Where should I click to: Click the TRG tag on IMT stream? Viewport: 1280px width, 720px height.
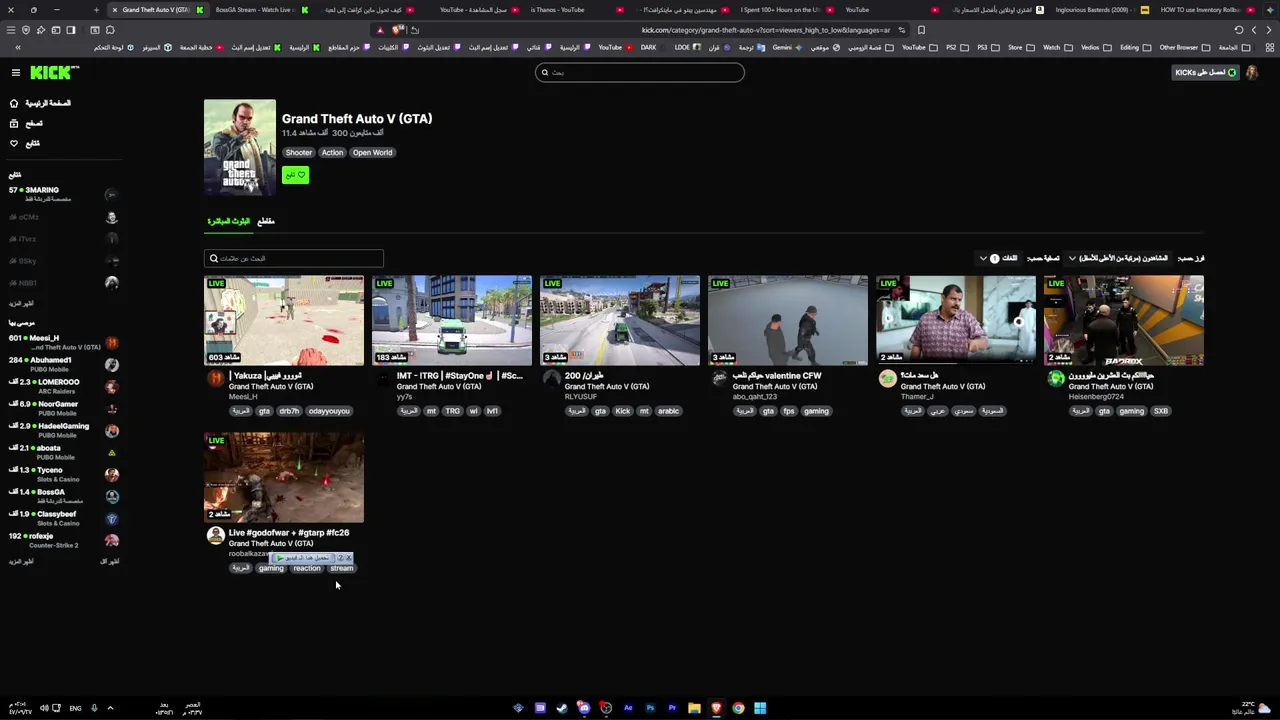[453, 411]
